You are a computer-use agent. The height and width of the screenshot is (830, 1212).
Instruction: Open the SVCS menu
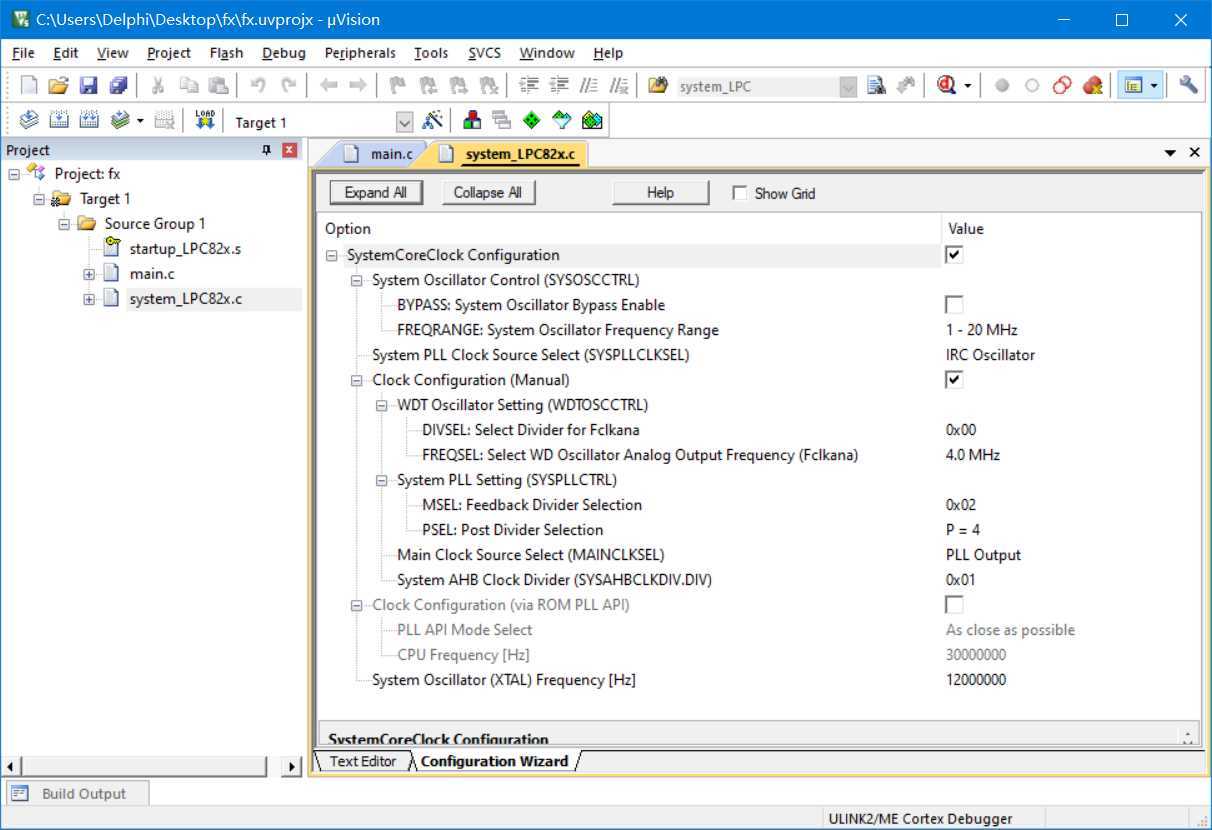pos(485,53)
